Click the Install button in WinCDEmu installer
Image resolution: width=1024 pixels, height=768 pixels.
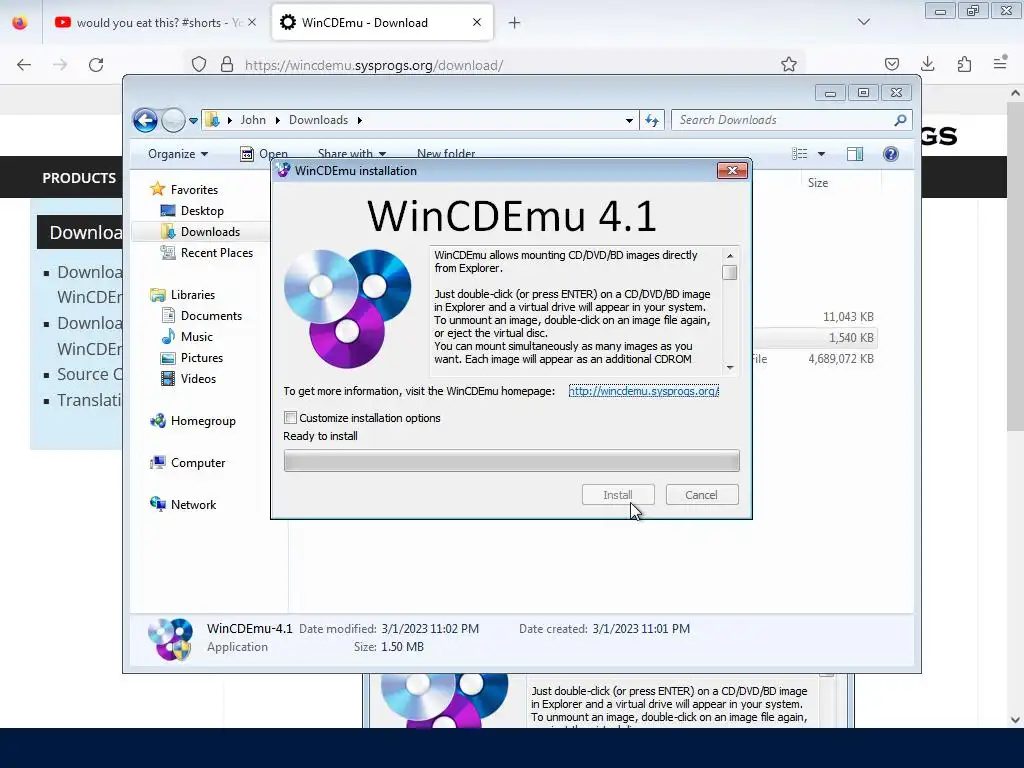[618, 495]
